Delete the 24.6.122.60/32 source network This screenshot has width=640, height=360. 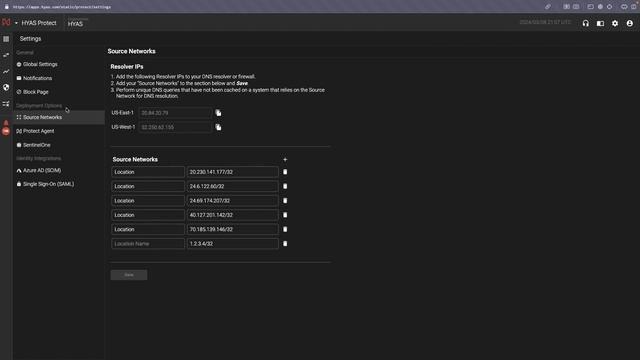(285, 186)
